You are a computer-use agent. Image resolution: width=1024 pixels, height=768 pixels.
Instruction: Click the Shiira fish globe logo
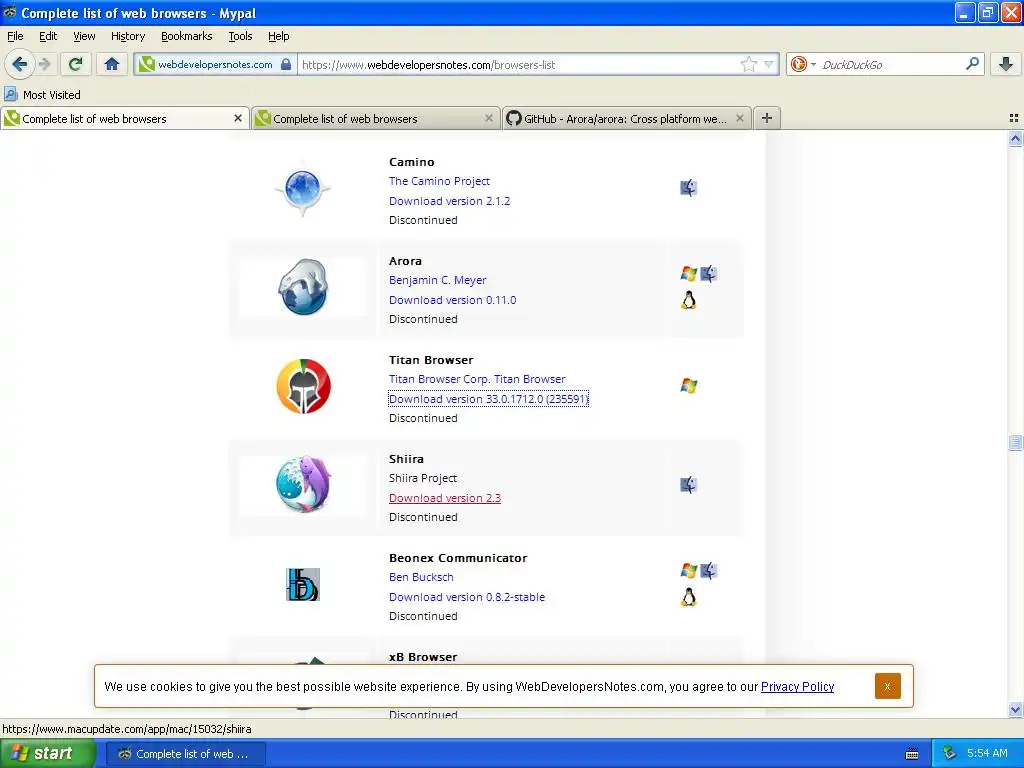click(303, 485)
